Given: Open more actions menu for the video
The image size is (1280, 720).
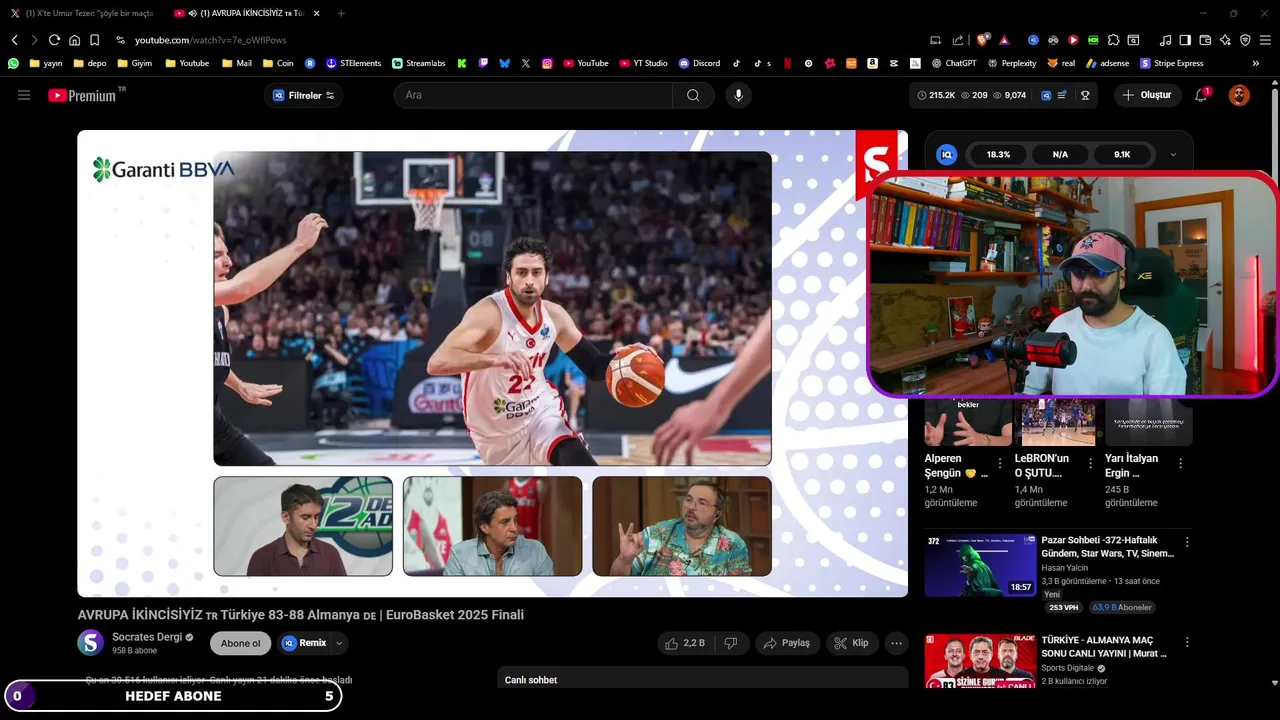Looking at the screenshot, I should click(897, 643).
